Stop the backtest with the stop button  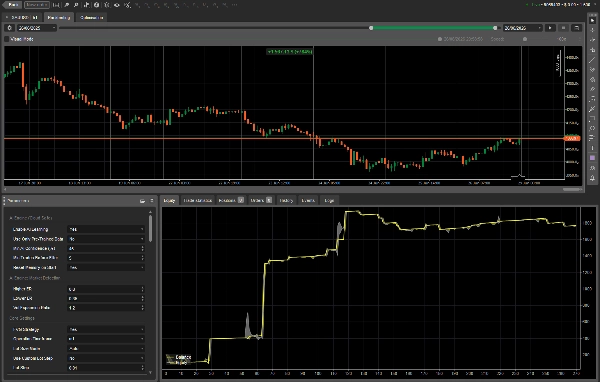tap(563, 28)
